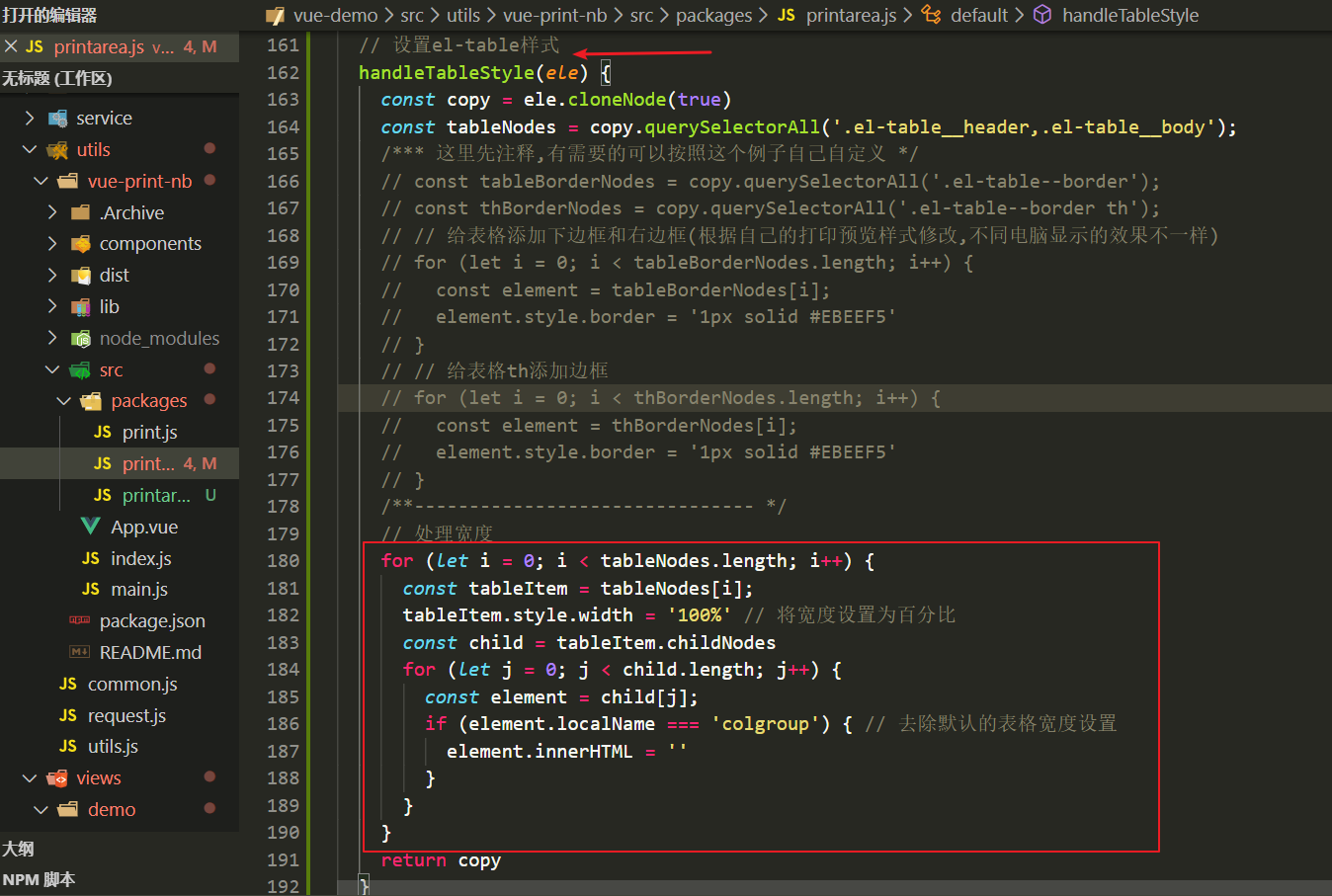
Task: Click packages in the breadcrumb path
Action: tap(713, 15)
